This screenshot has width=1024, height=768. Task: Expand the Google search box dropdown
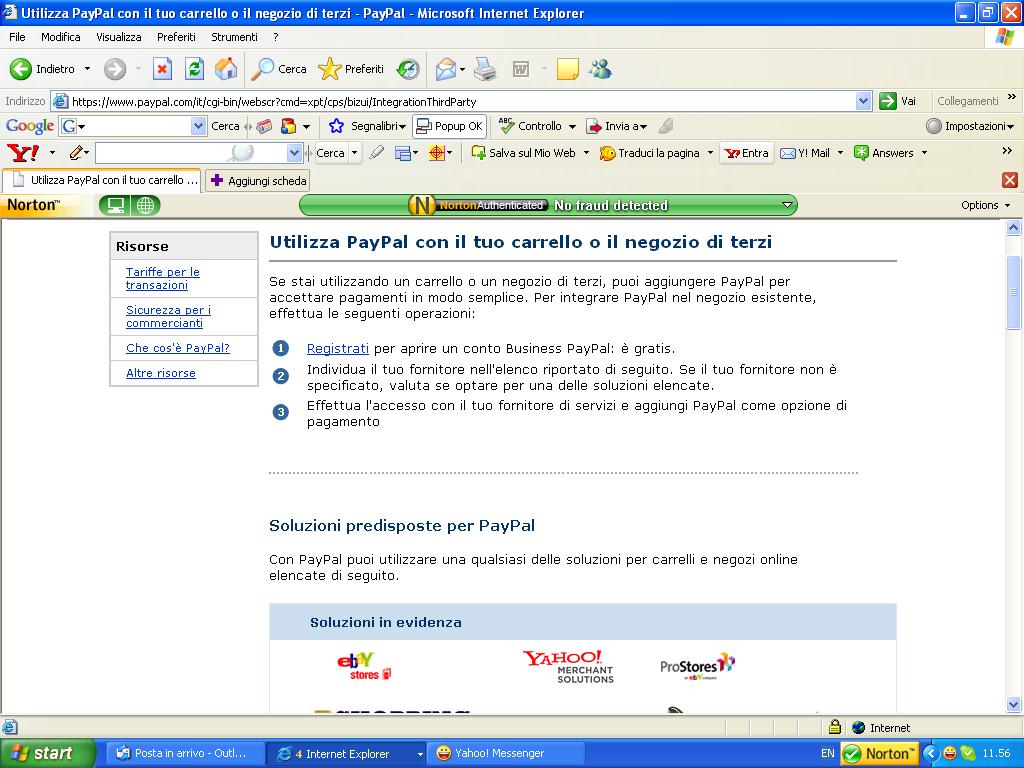pyautogui.click(x=199, y=126)
